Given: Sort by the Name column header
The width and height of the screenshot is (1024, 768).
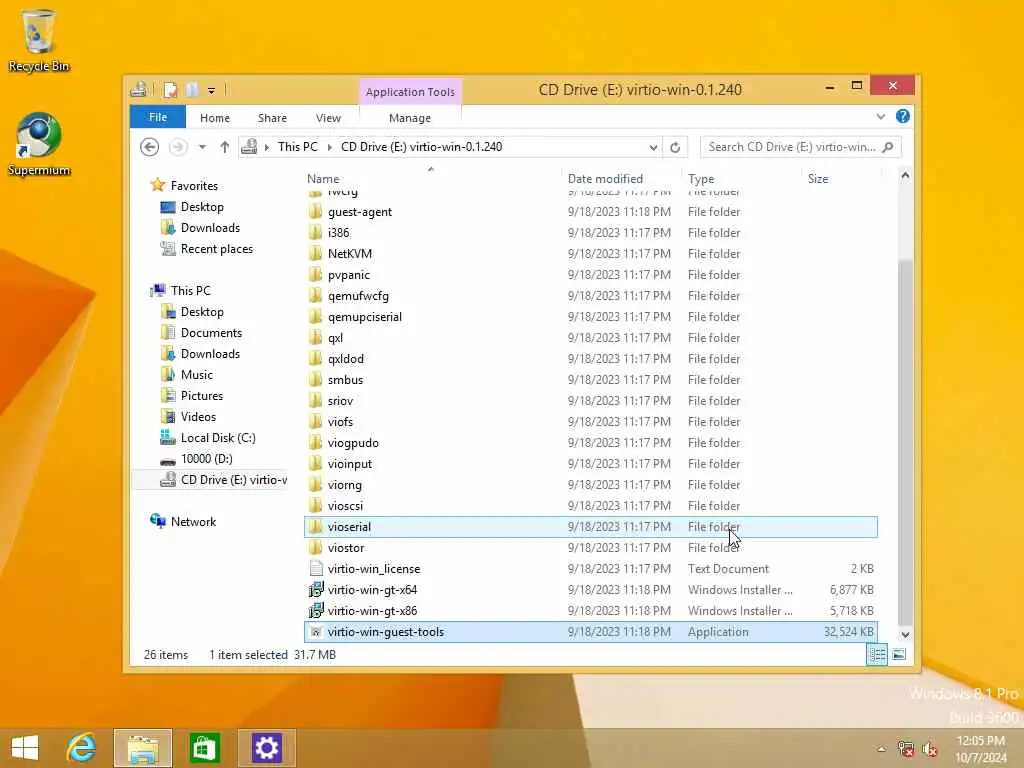Looking at the screenshot, I should [x=431, y=178].
